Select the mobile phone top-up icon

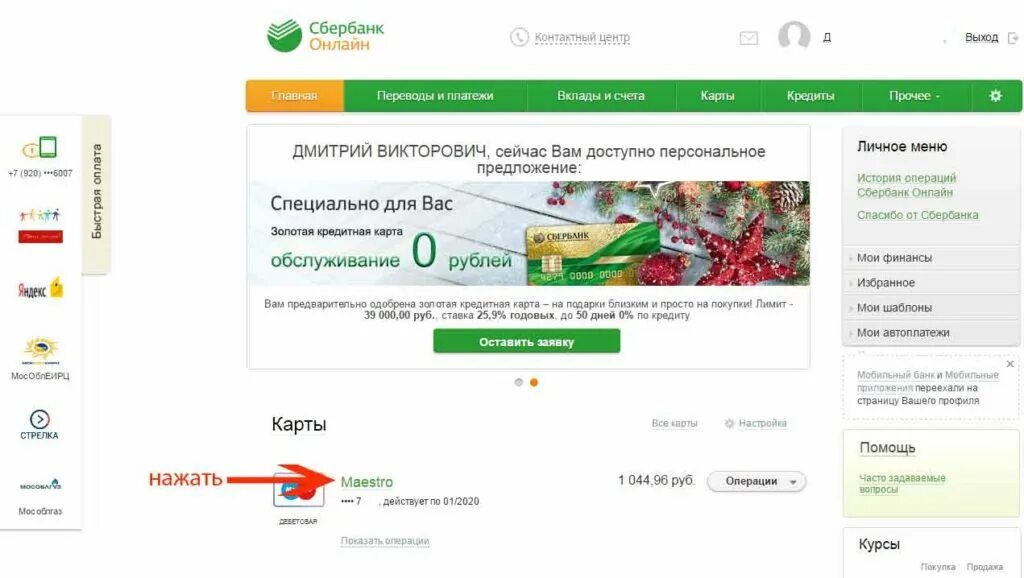pyautogui.click(x=40, y=148)
